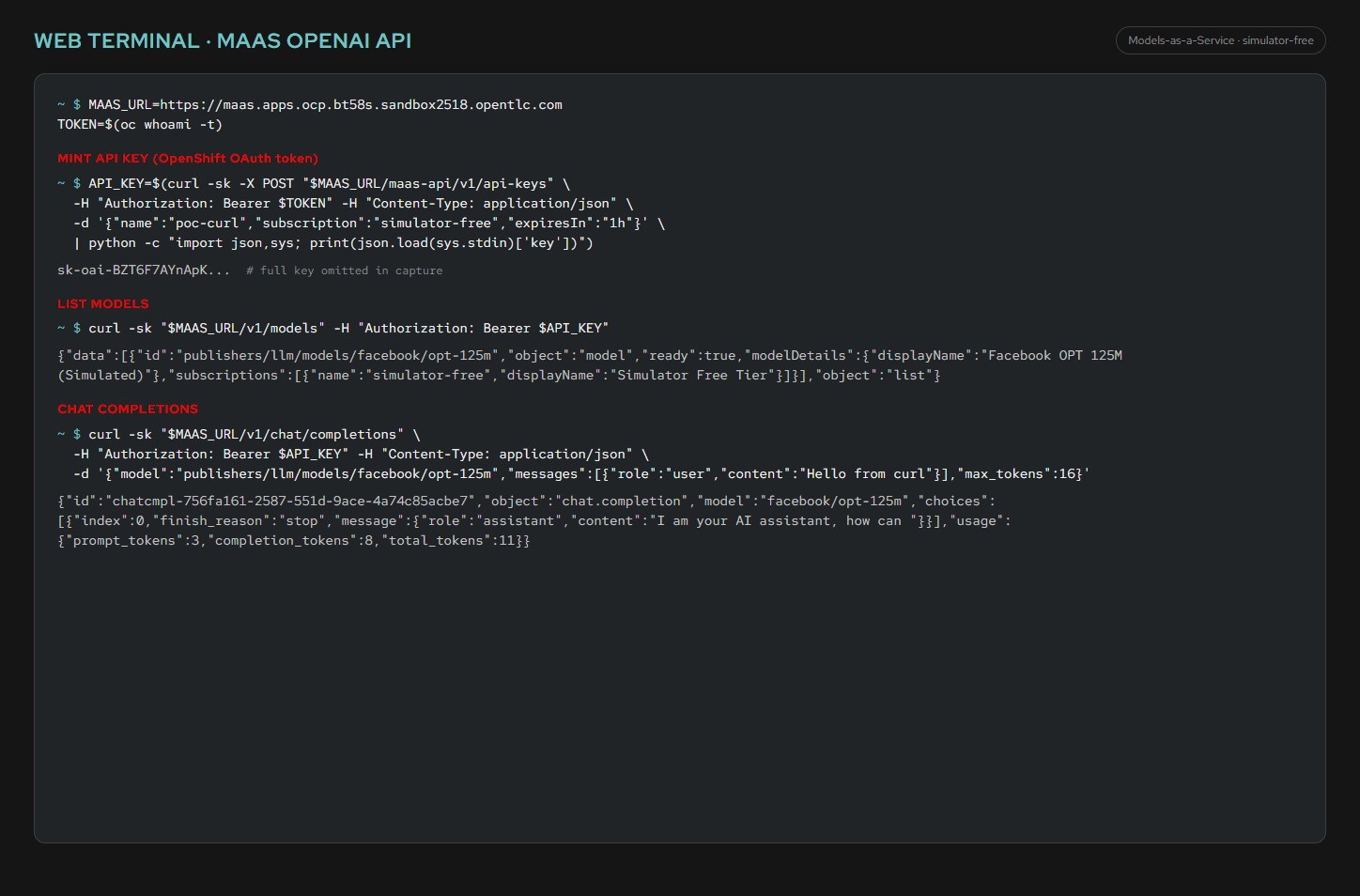This screenshot has width=1360, height=896.
Task: Select the MAAS_URL=https://maas.apps.ocp... command line
Action: 310,104
